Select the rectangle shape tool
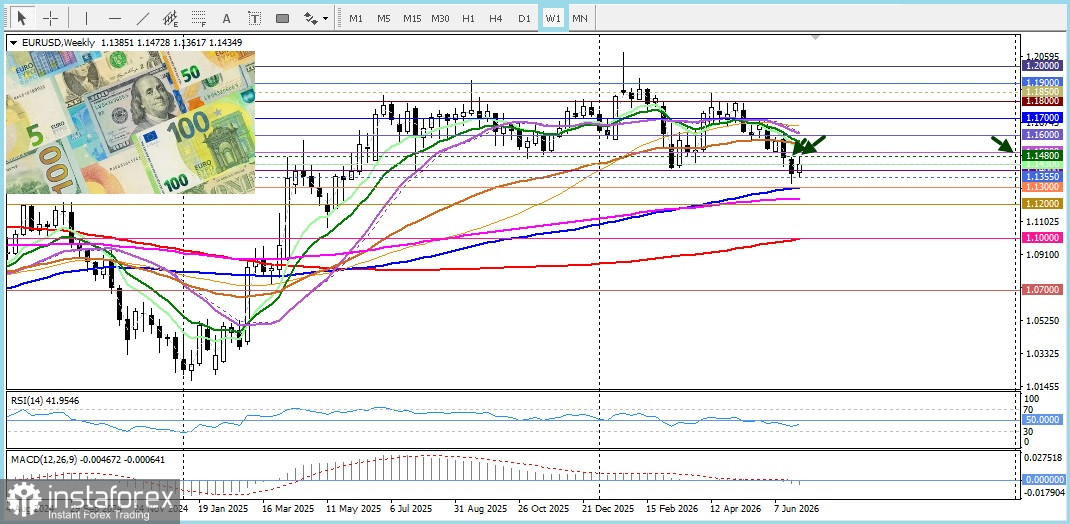 click(x=283, y=18)
